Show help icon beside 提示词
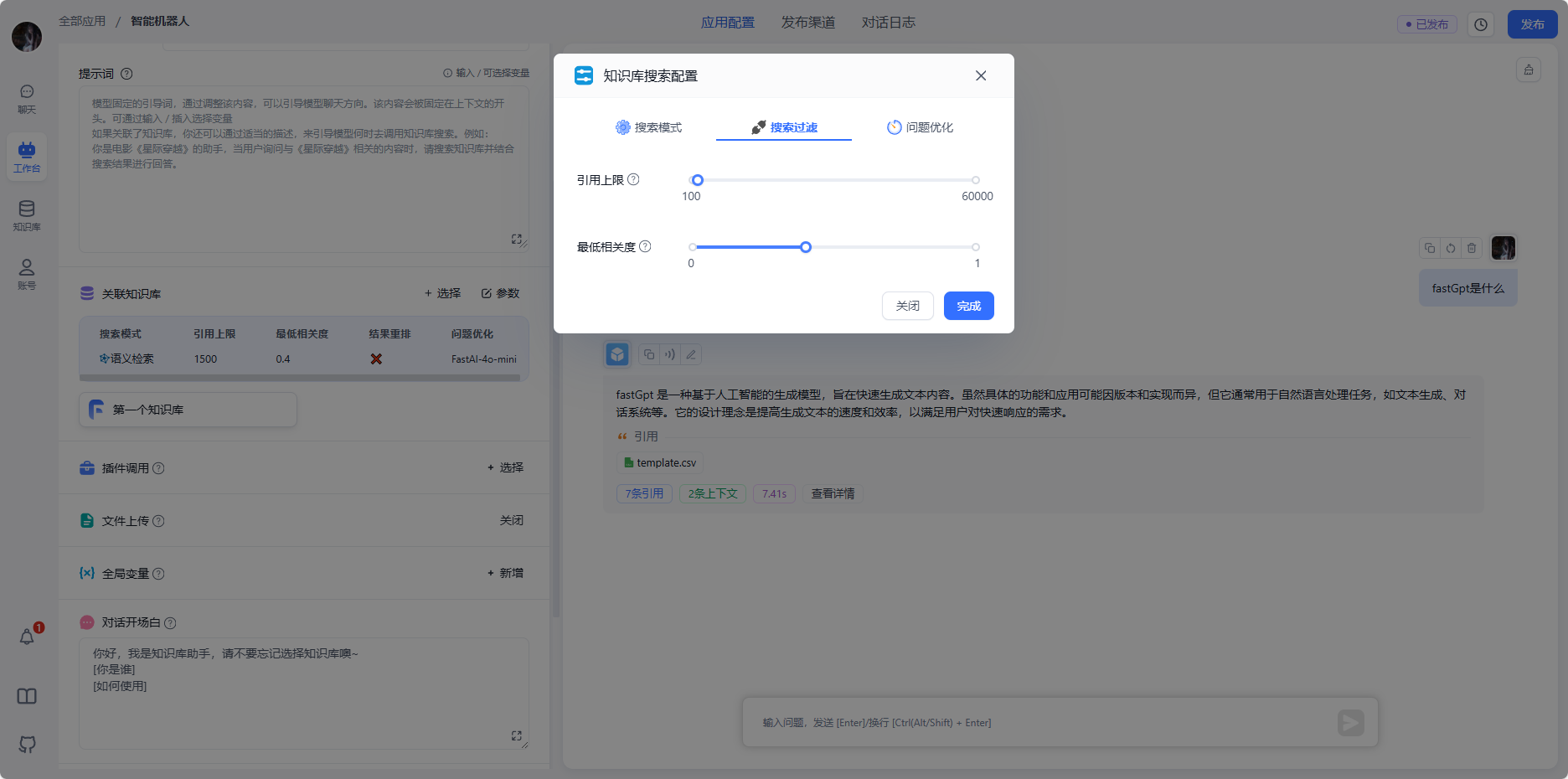 pos(126,74)
